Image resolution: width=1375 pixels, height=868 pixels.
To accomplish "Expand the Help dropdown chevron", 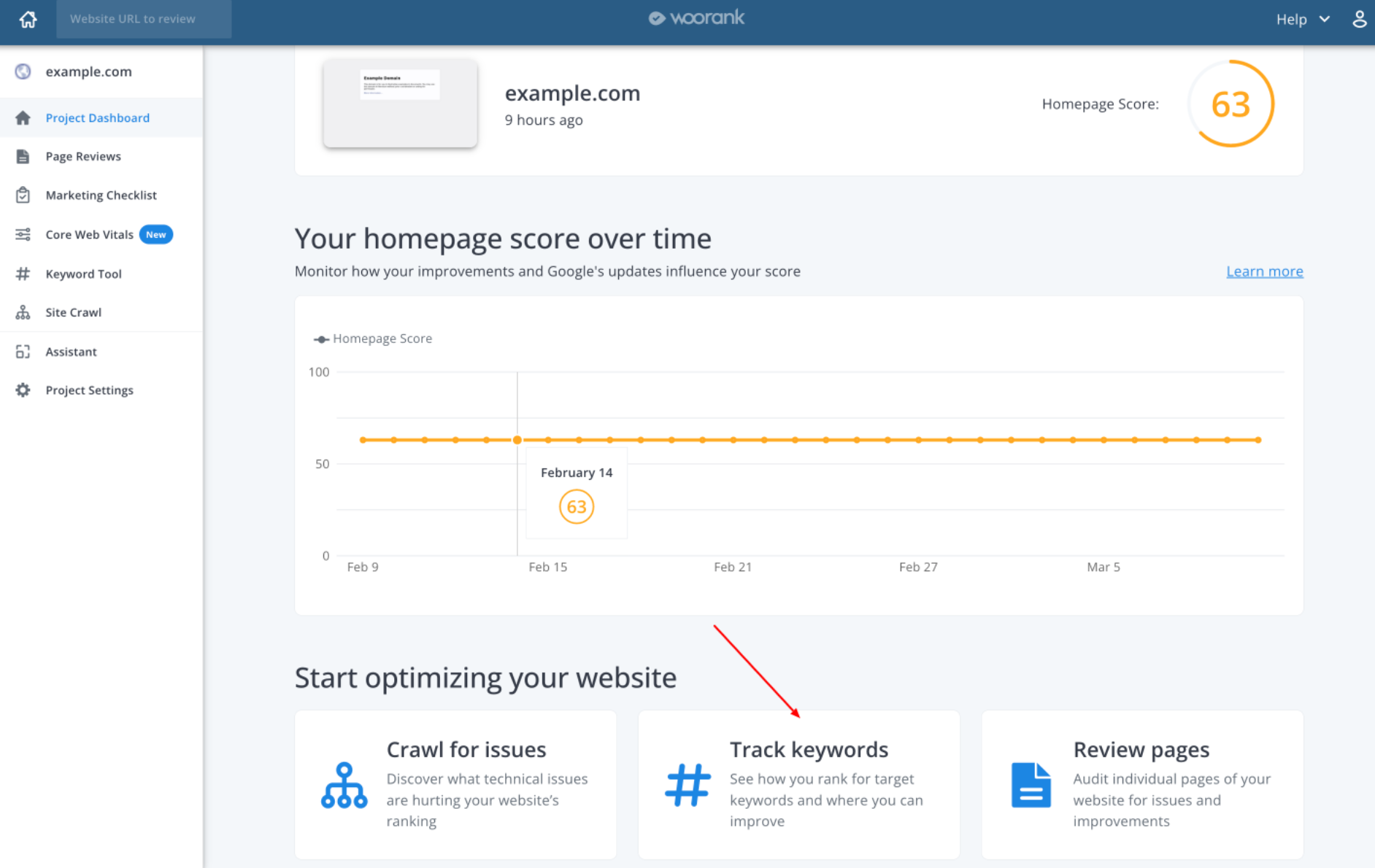I will (x=1324, y=19).
